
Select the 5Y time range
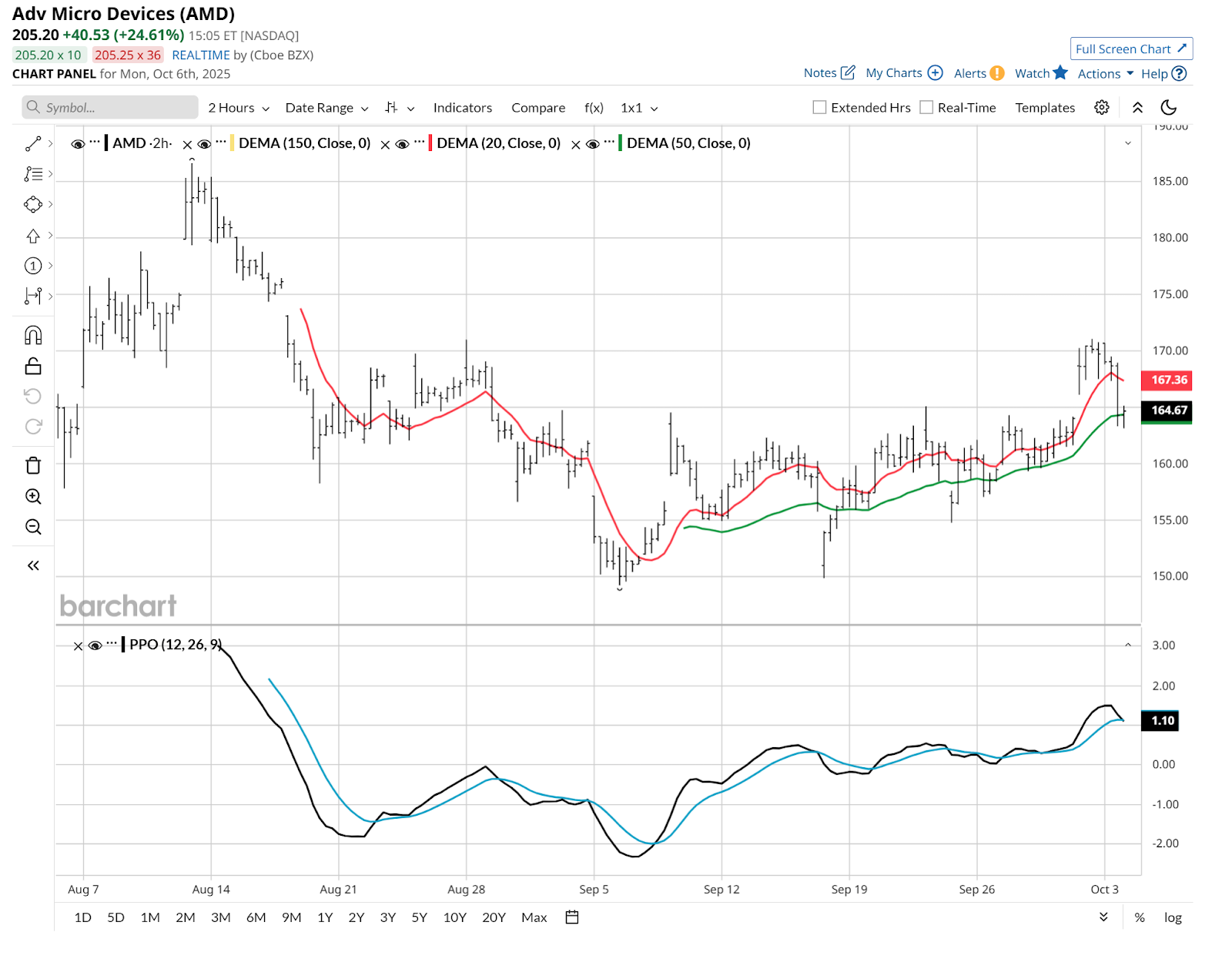coord(419,917)
